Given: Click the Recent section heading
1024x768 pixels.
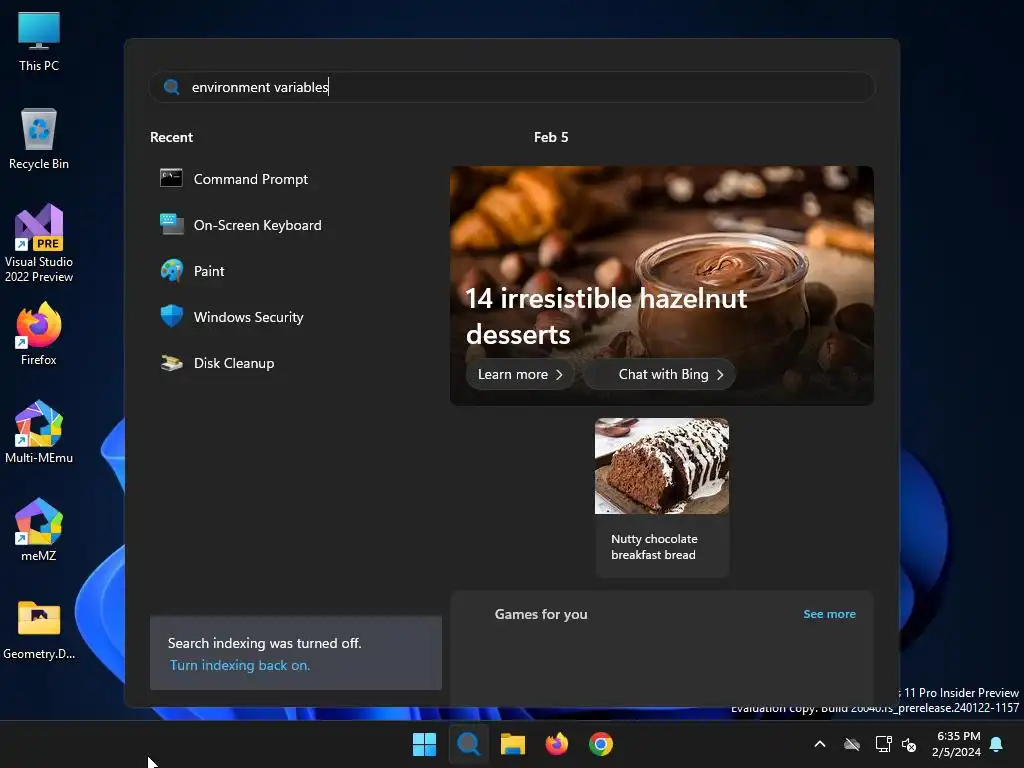Looking at the screenshot, I should [x=171, y=137].
